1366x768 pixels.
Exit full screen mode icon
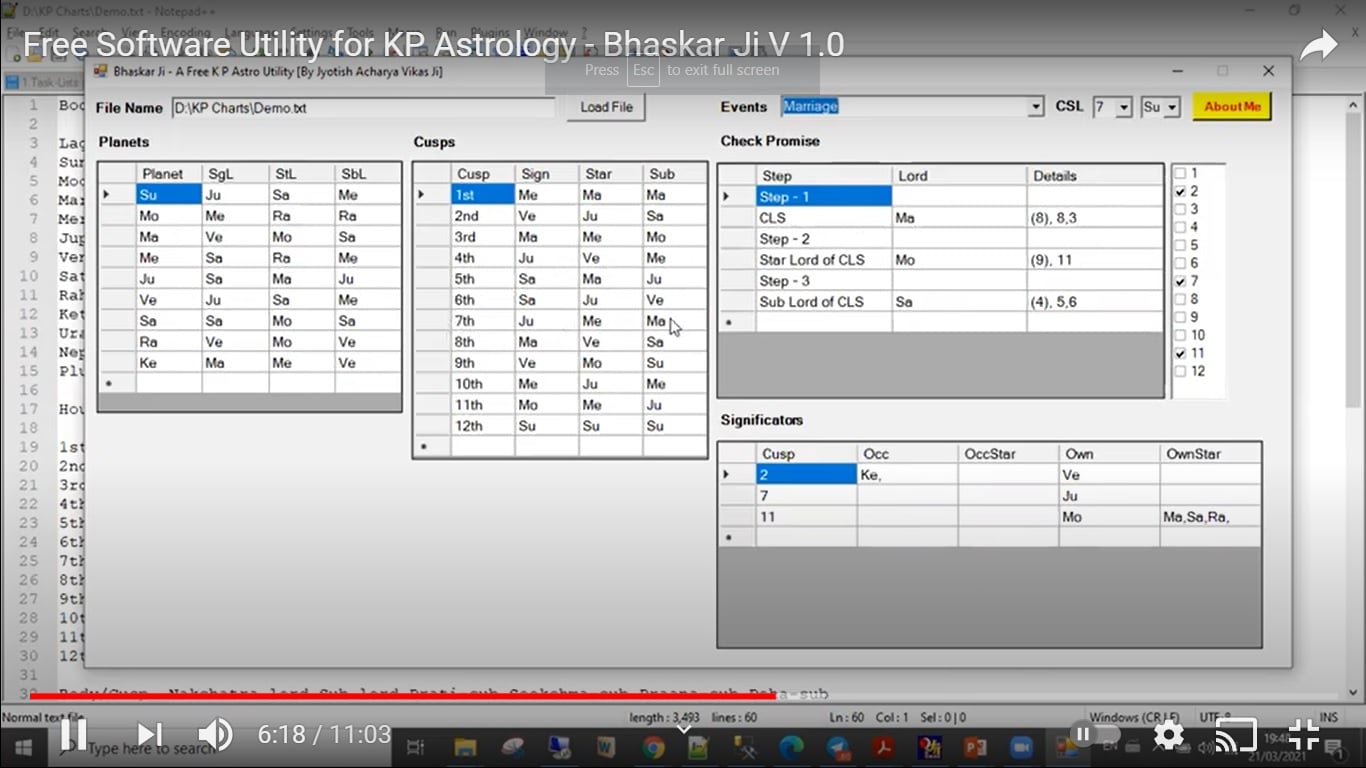pos(1303,735)
